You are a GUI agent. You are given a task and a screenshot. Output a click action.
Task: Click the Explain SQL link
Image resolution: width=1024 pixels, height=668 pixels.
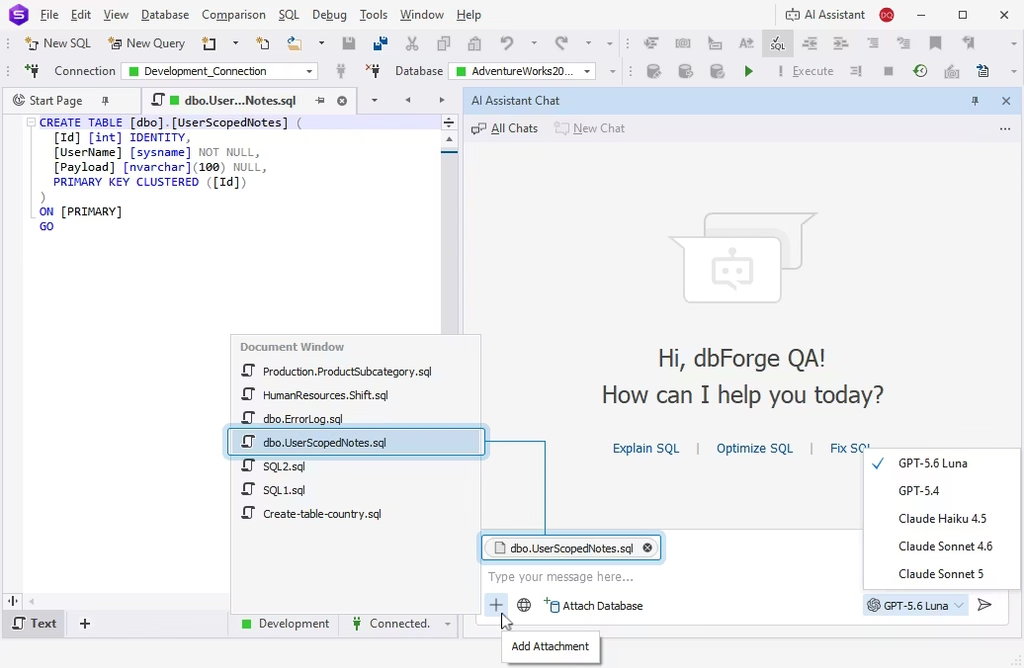[x=646, y=449]
